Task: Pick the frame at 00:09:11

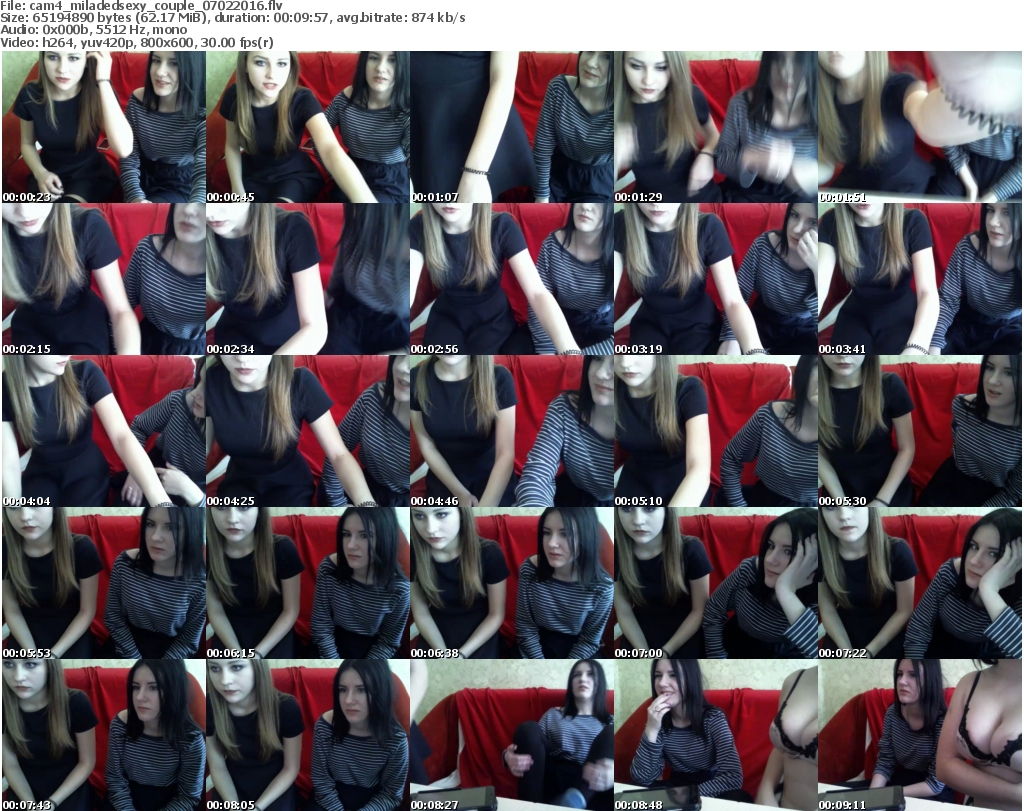Action: click(920, 735)
